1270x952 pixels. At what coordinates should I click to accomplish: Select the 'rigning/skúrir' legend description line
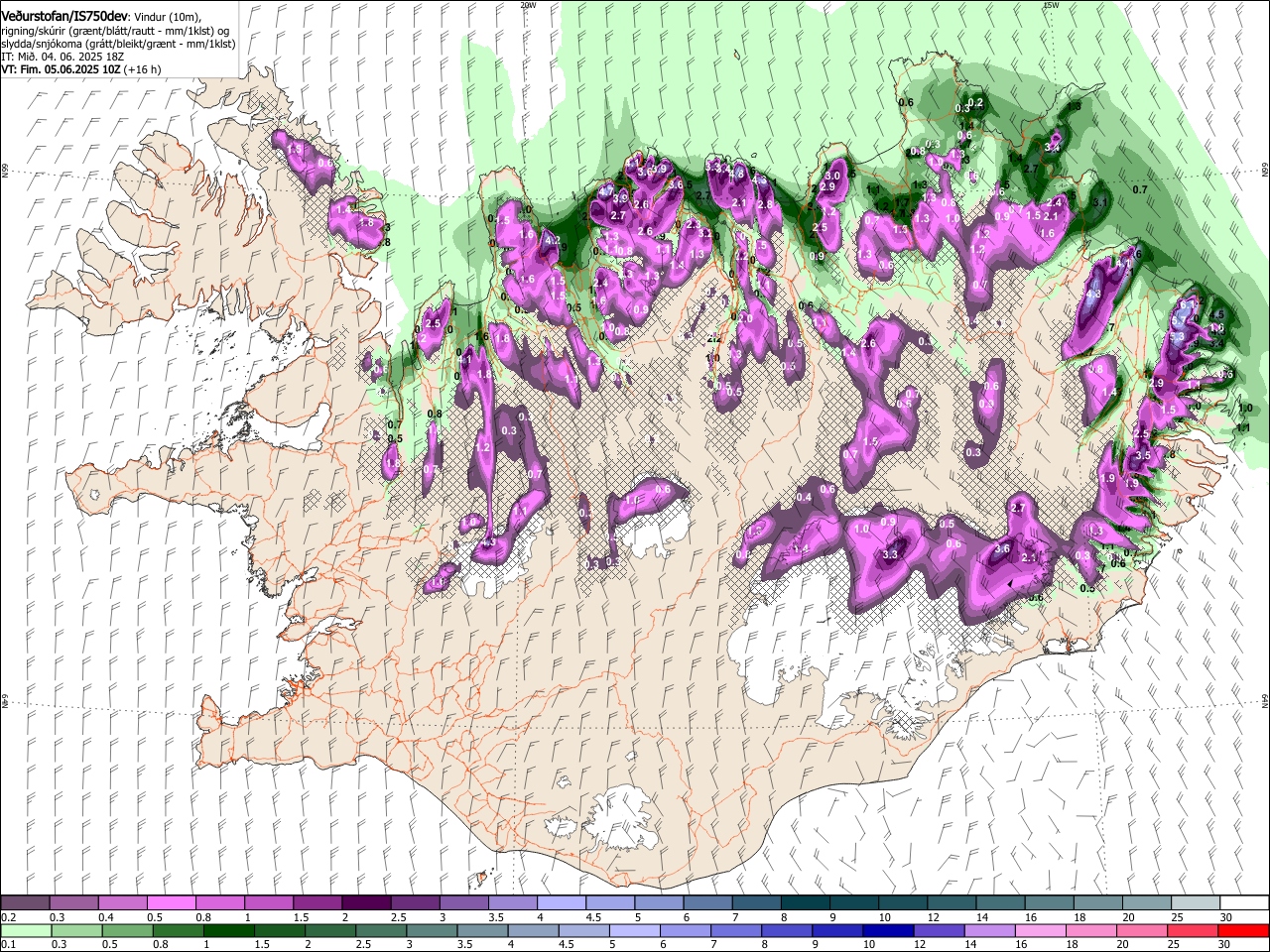117,32
